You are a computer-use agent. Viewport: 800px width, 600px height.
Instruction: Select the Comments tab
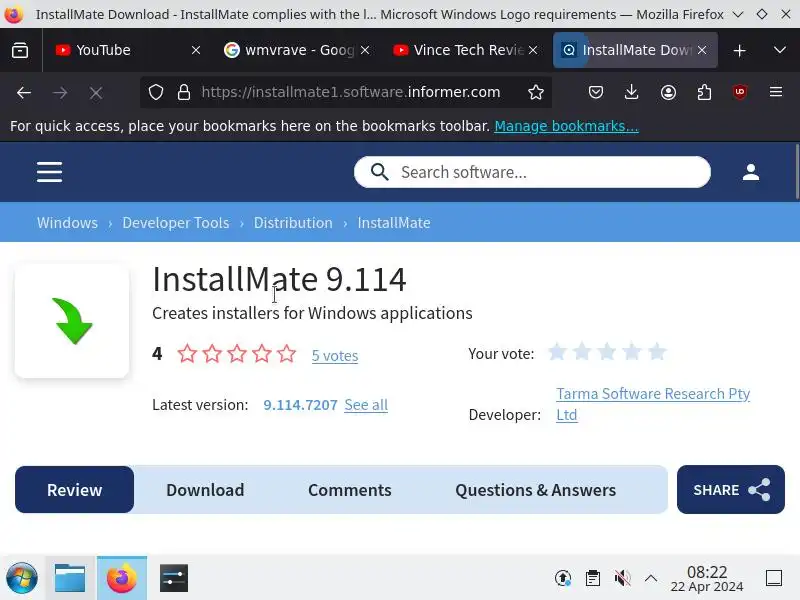349,490
